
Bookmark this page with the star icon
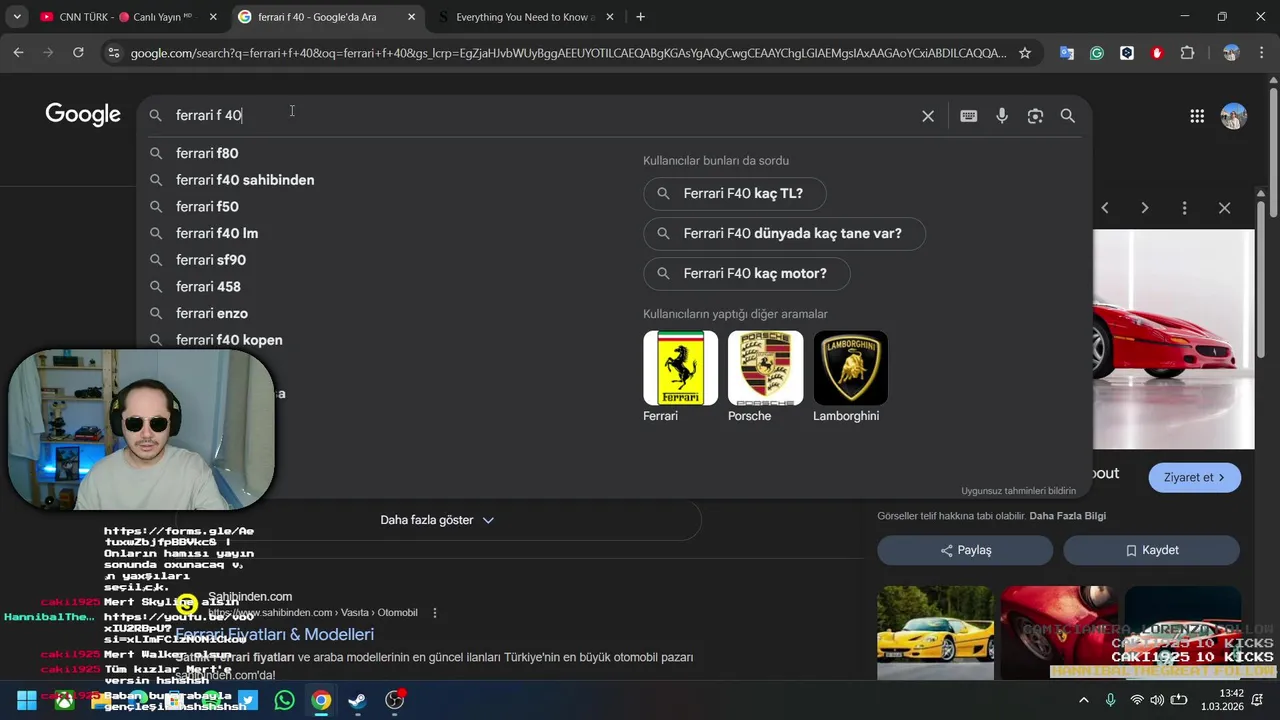pos(1025,53)
